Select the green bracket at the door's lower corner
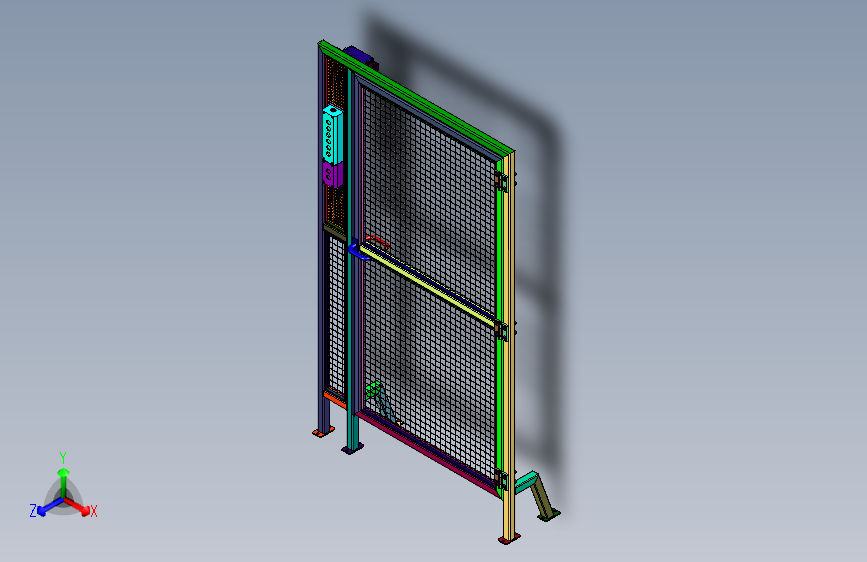Image resolution: width=867 pixels, height=562 pixels. point(373,389)
